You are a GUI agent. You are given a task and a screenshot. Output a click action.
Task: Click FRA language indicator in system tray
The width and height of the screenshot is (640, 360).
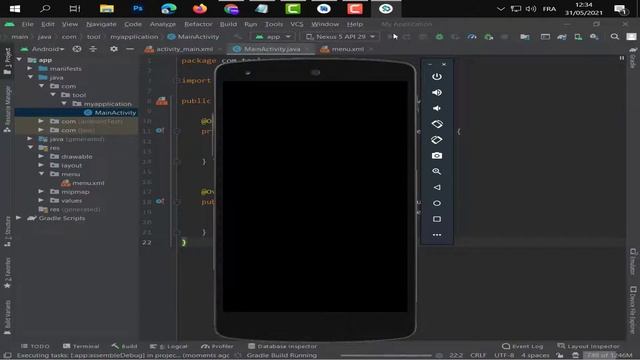pyautogui.click(x=549, y=9)
